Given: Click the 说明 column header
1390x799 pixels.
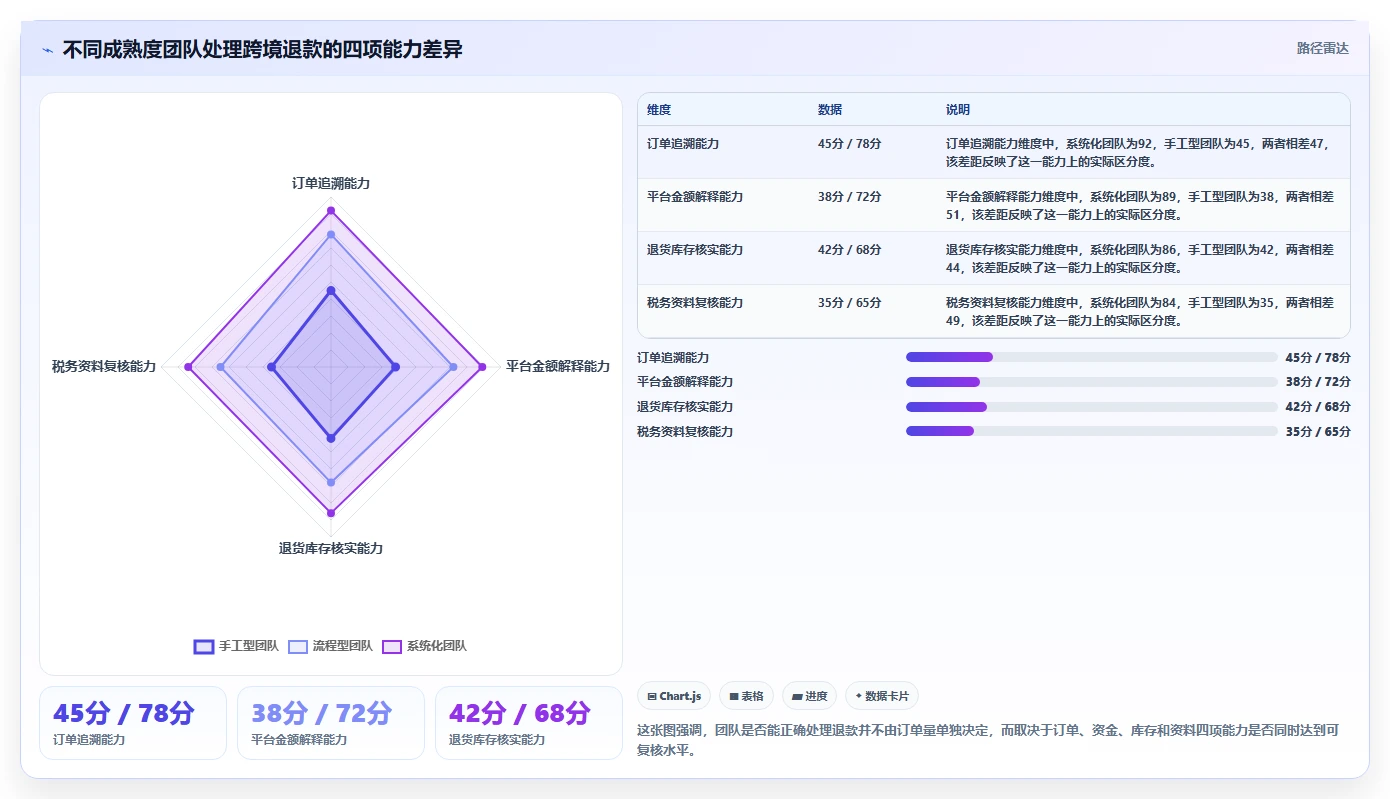Looking at the screenshot, I should pyautogui.click(x=958, y=110).
